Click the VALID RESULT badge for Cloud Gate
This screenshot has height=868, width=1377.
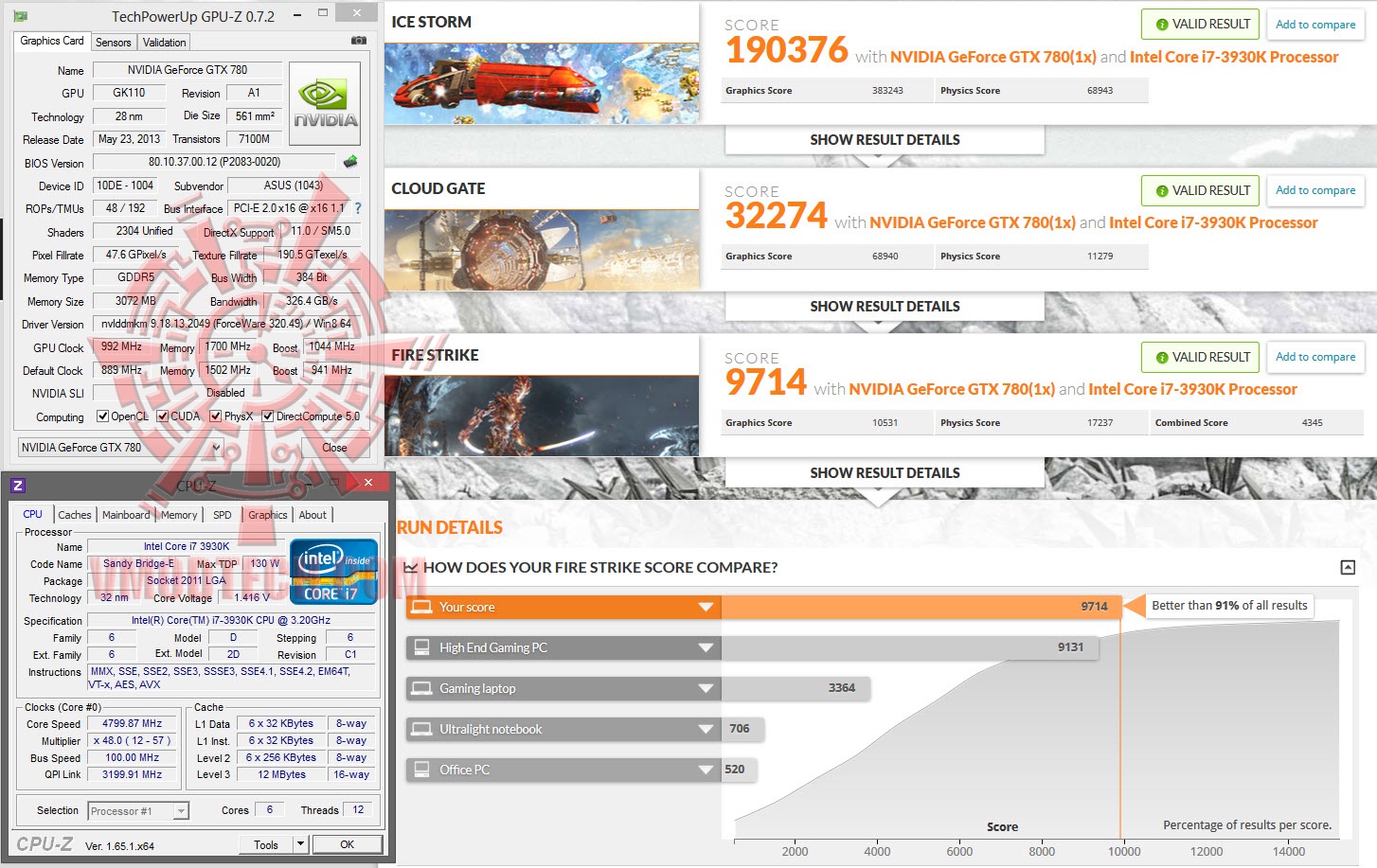1201,190
